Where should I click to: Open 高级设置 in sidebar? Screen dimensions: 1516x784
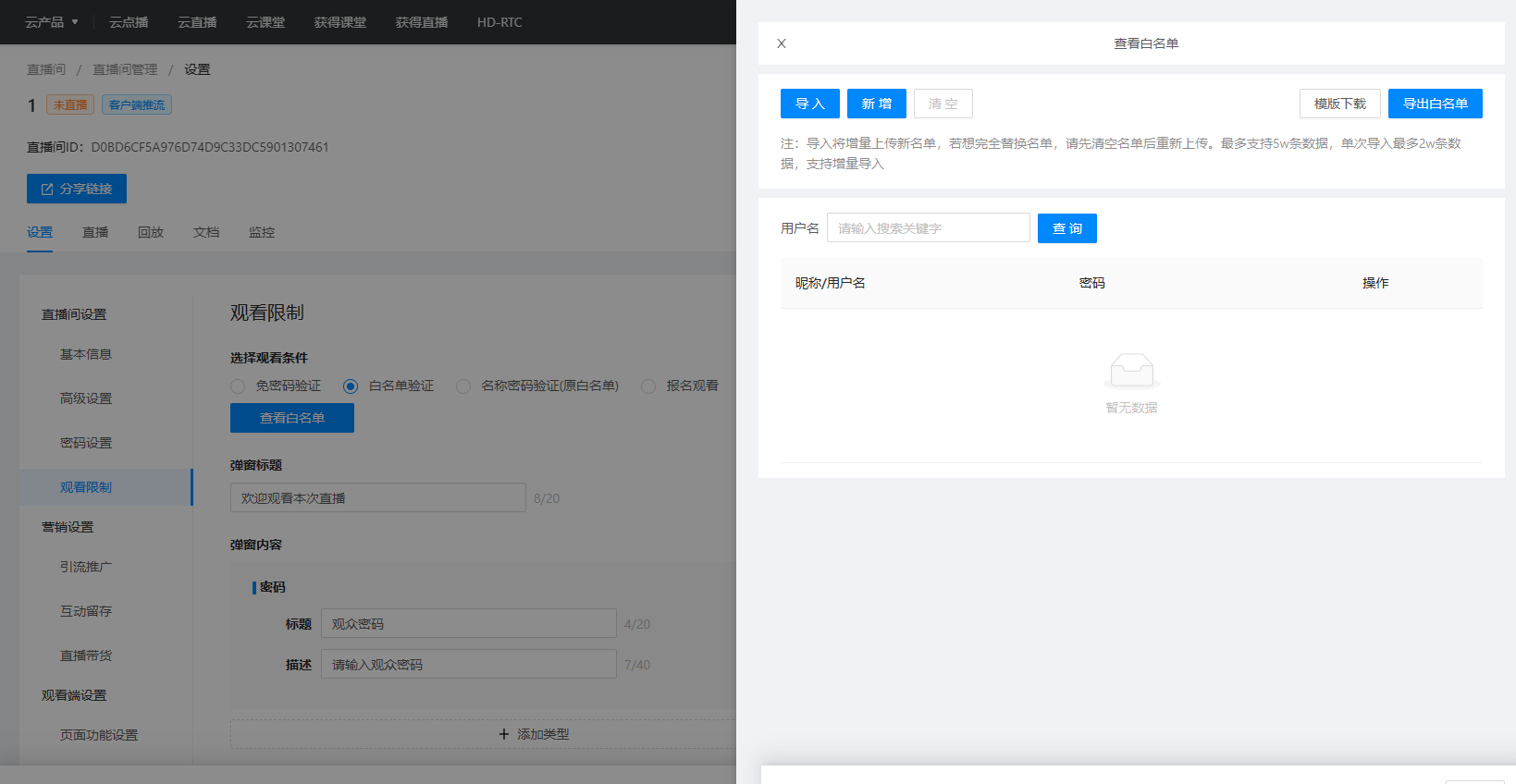pos(86,398)
